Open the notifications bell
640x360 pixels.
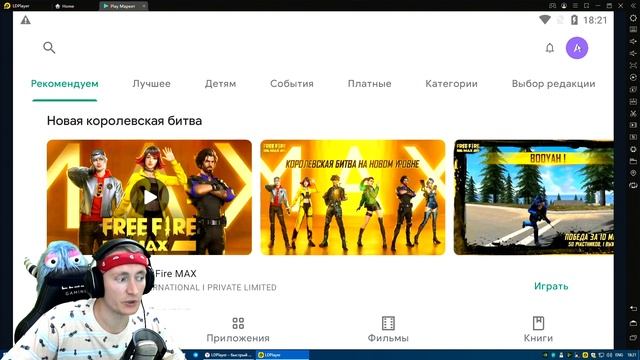coord(550,48)
